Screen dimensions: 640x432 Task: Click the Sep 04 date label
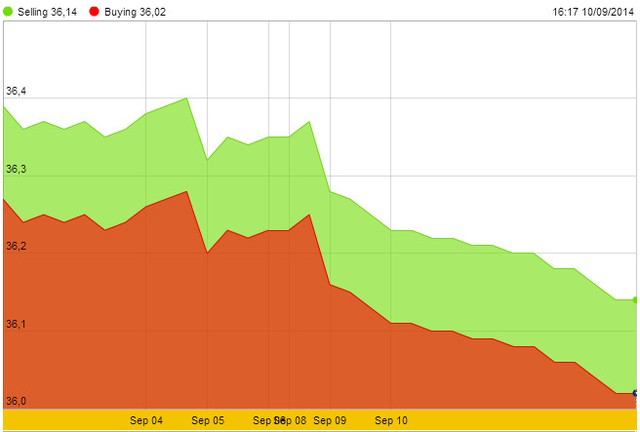click(x=146, y=421)
